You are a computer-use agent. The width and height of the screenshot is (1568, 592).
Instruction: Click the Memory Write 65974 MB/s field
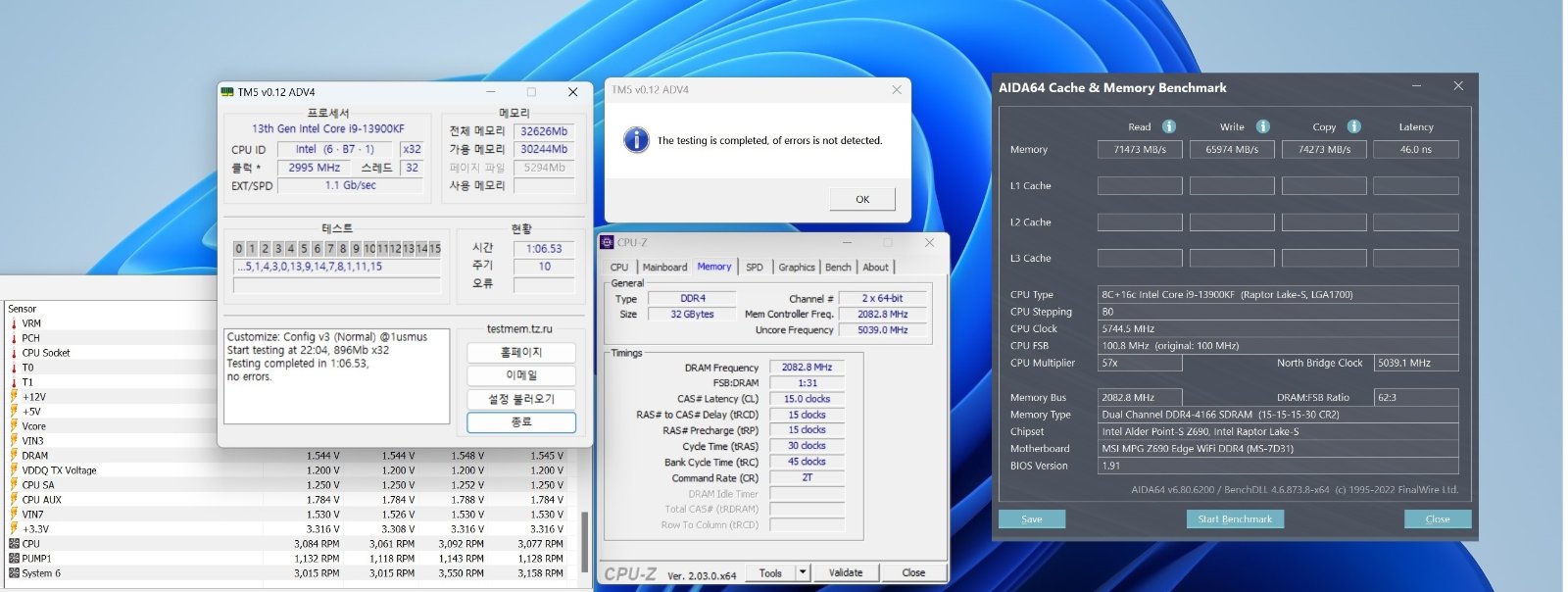(x=1232, y=149)
